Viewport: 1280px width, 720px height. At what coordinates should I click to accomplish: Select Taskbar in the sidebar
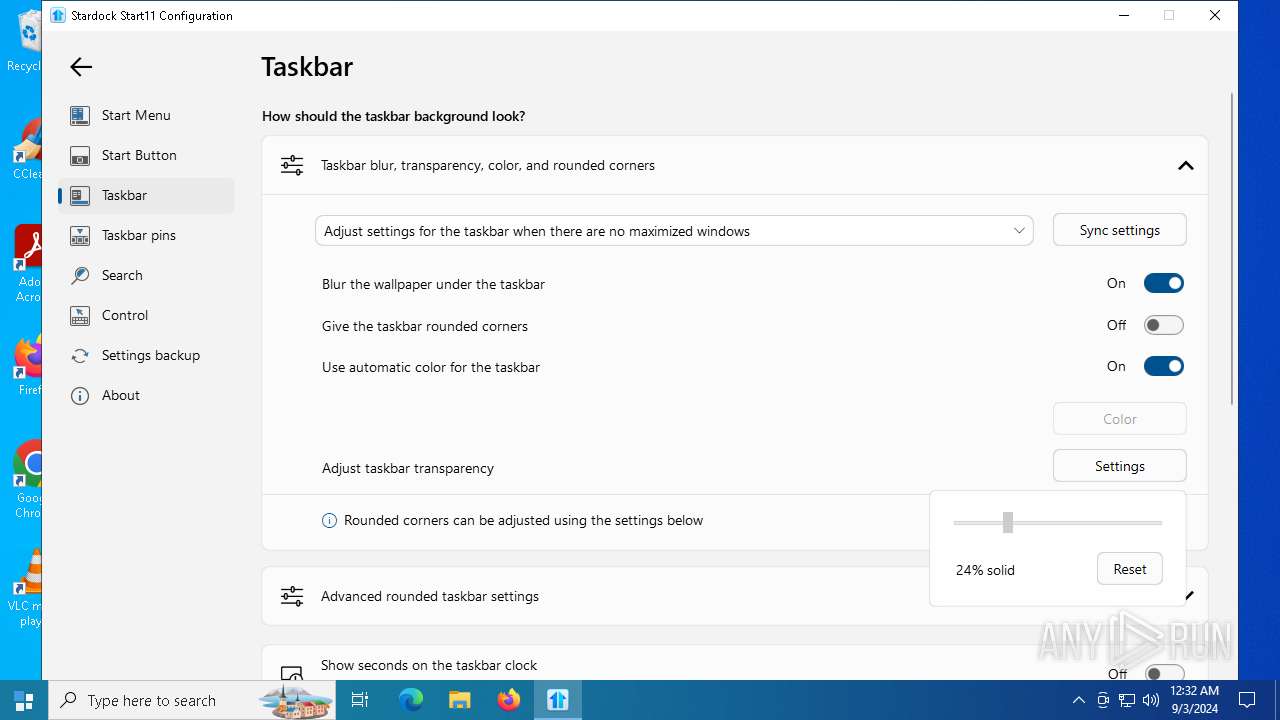coord(146,195)
